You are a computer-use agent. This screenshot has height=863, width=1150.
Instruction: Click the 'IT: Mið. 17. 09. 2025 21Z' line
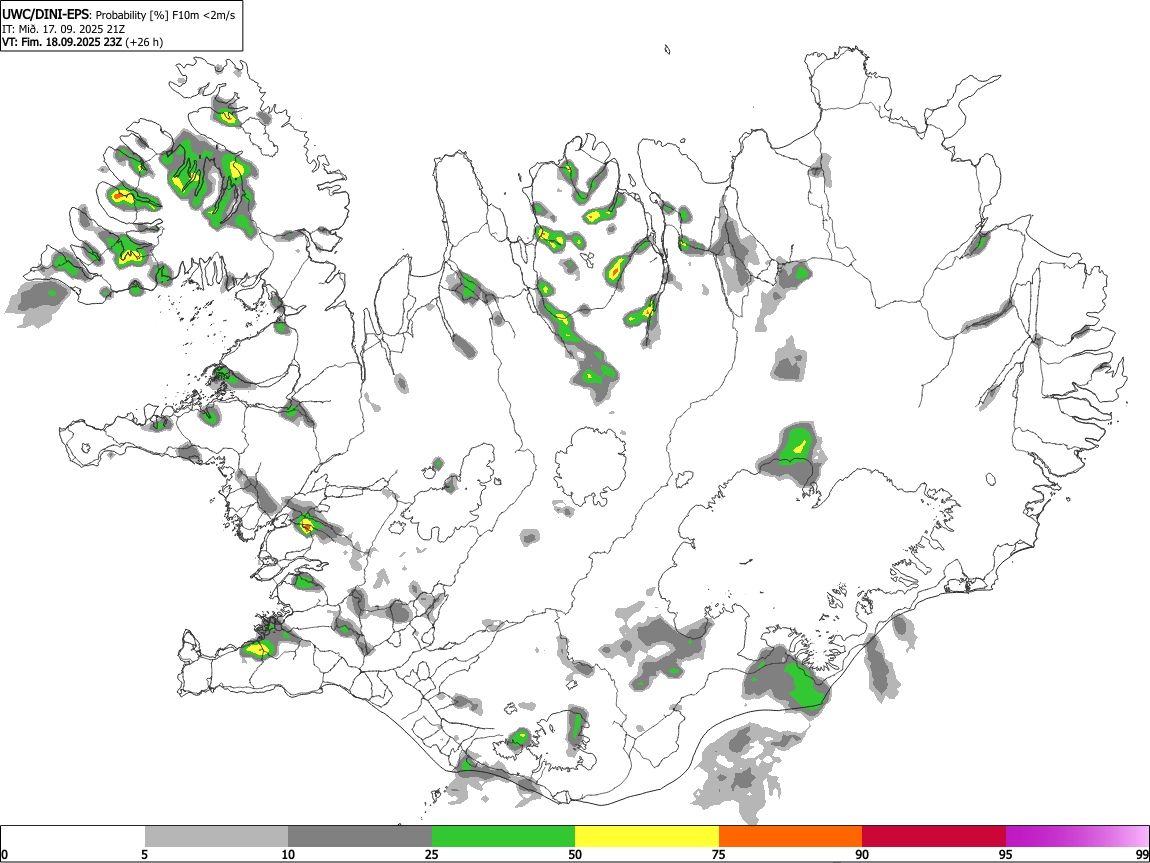point(63,29)
